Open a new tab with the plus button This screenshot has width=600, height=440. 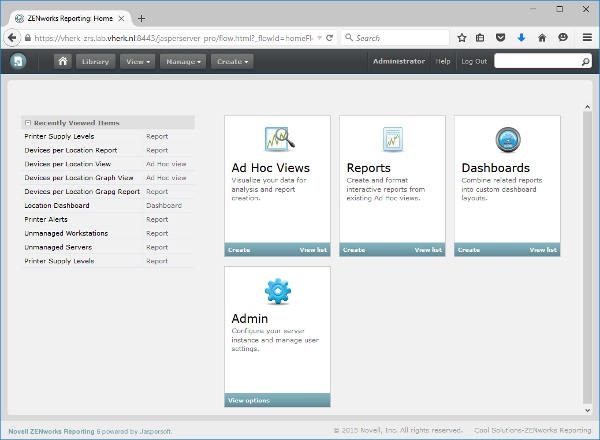pyautogui.click(x=141, y=18)
